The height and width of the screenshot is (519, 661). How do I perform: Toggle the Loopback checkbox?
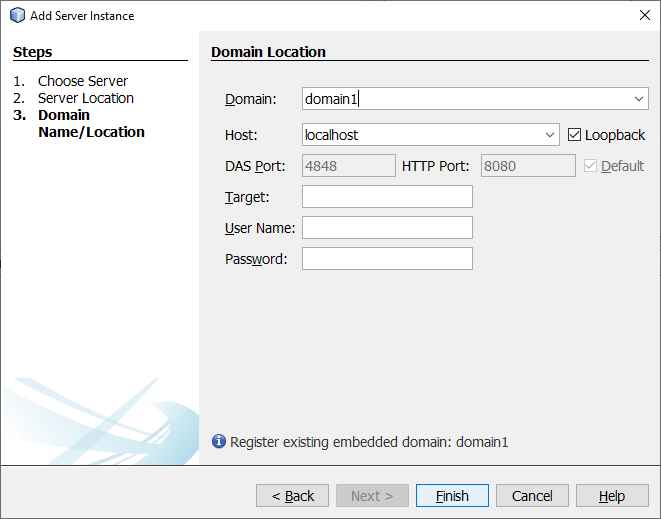(574, 135)
